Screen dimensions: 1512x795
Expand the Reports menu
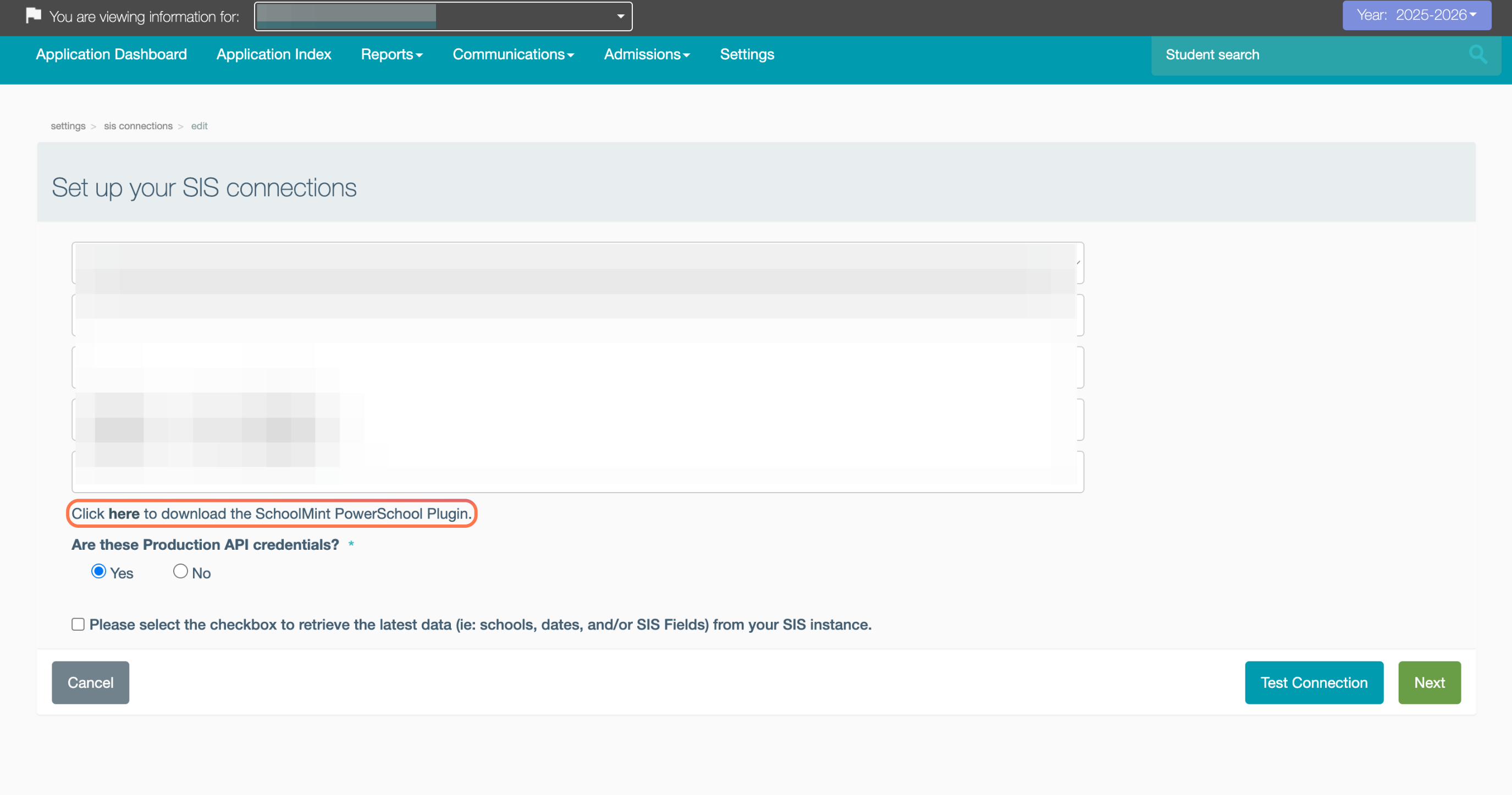[391, 54]
